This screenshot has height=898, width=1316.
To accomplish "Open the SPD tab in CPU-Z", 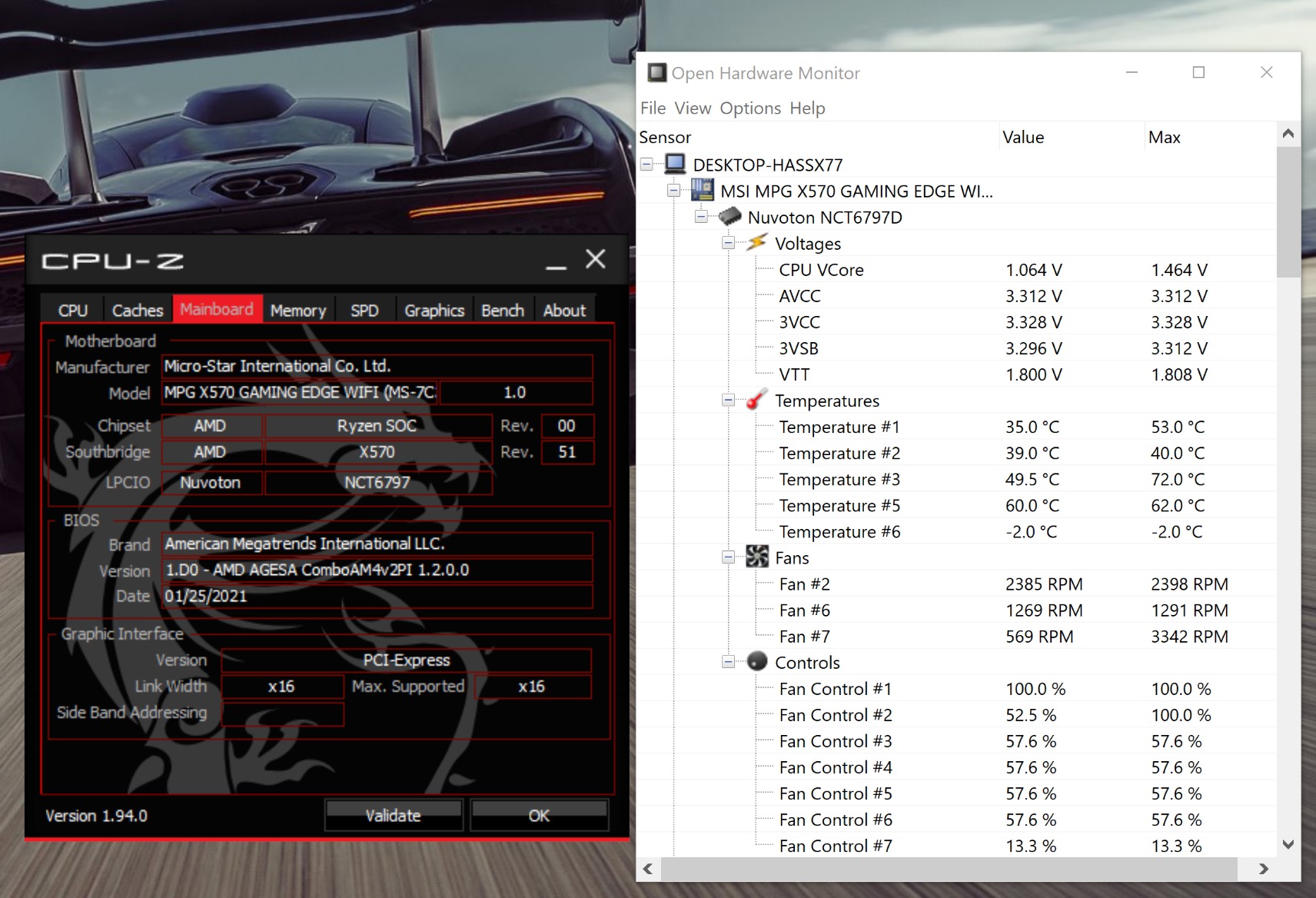I will coord(364,310).
